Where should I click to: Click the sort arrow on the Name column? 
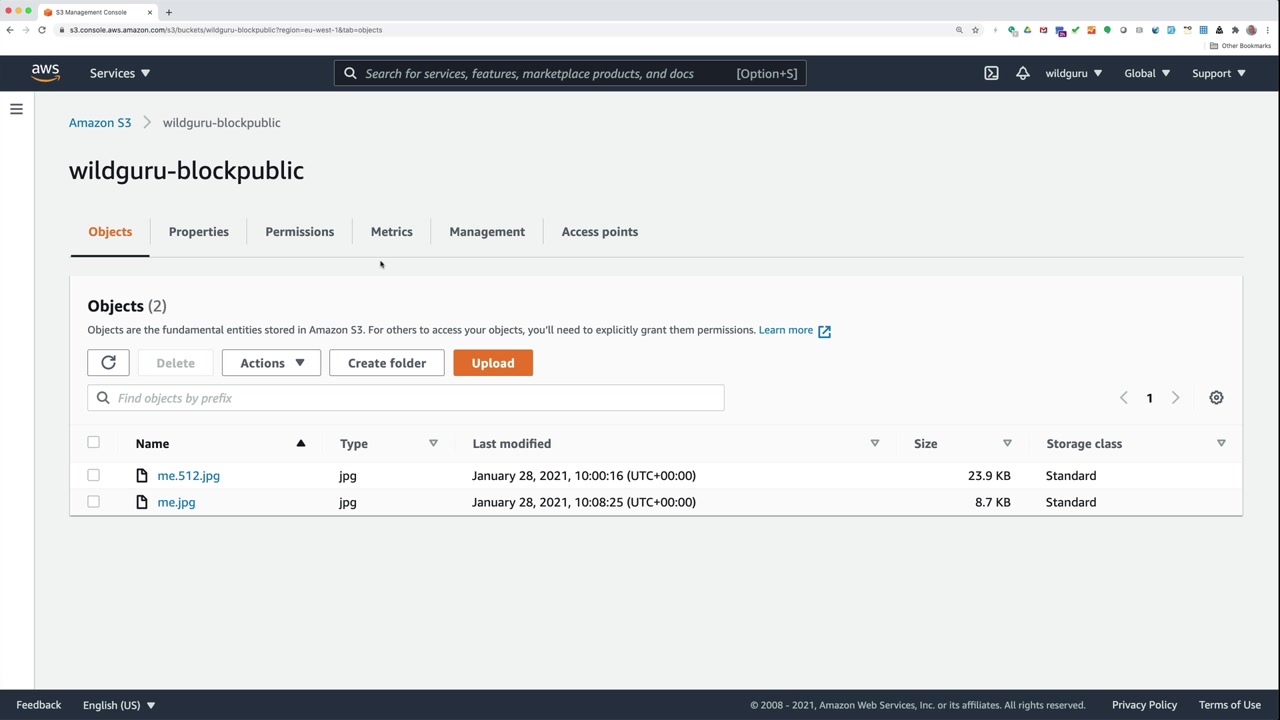click(x=300, y=443)
